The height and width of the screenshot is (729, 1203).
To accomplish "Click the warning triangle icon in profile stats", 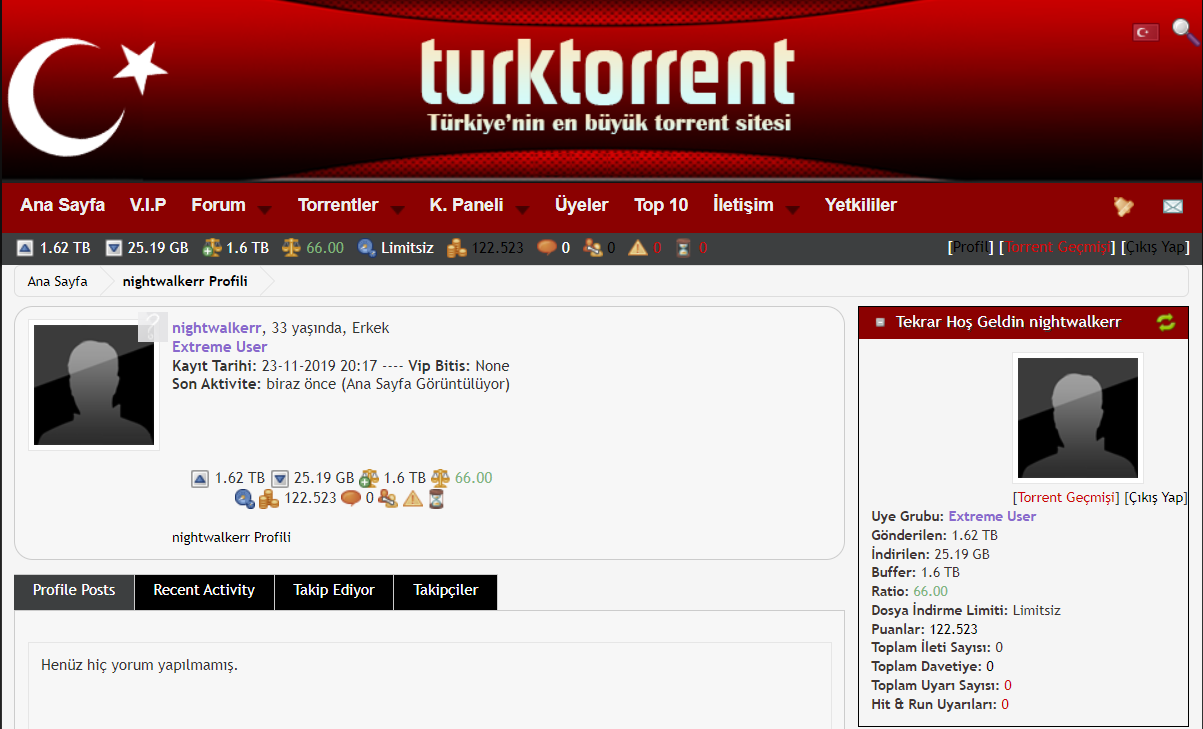I will (413, 498).
